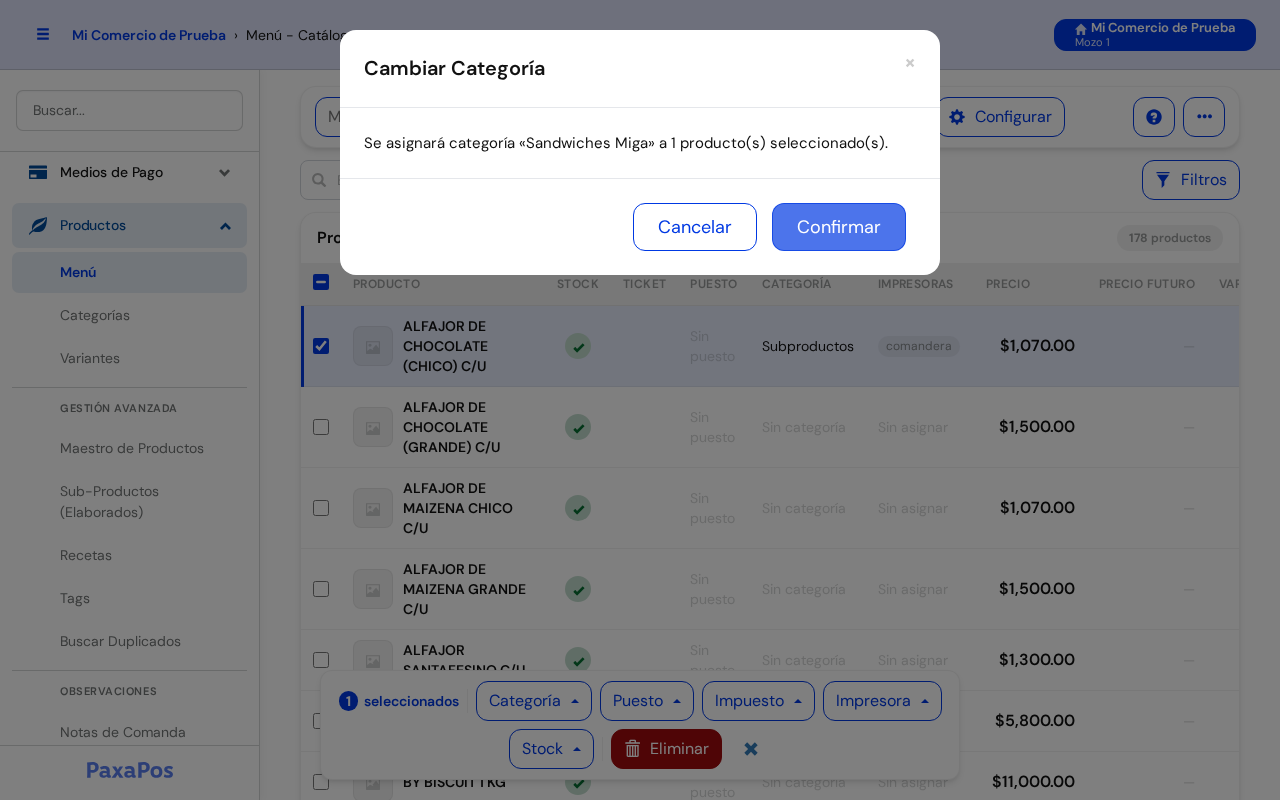Check ALFAJOR DE MAIZENA CHICO checkbox
Viewport: 1280px width, 800px height.
321,508
